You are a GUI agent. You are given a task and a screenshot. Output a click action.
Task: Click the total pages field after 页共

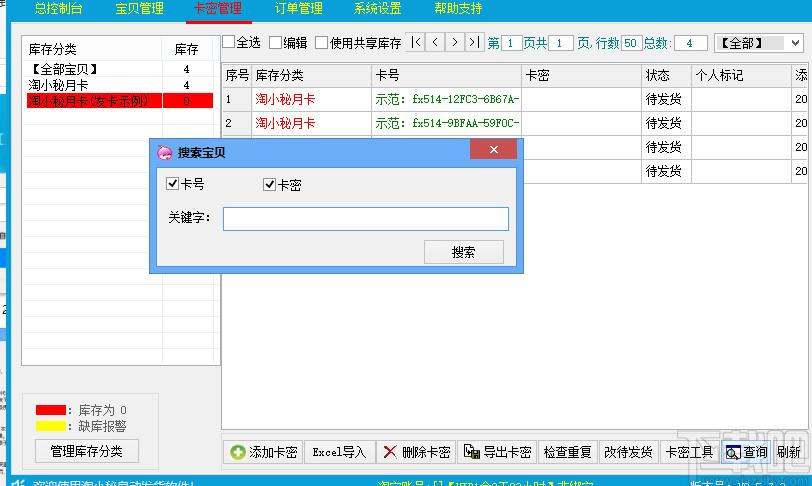click(560, 43)
